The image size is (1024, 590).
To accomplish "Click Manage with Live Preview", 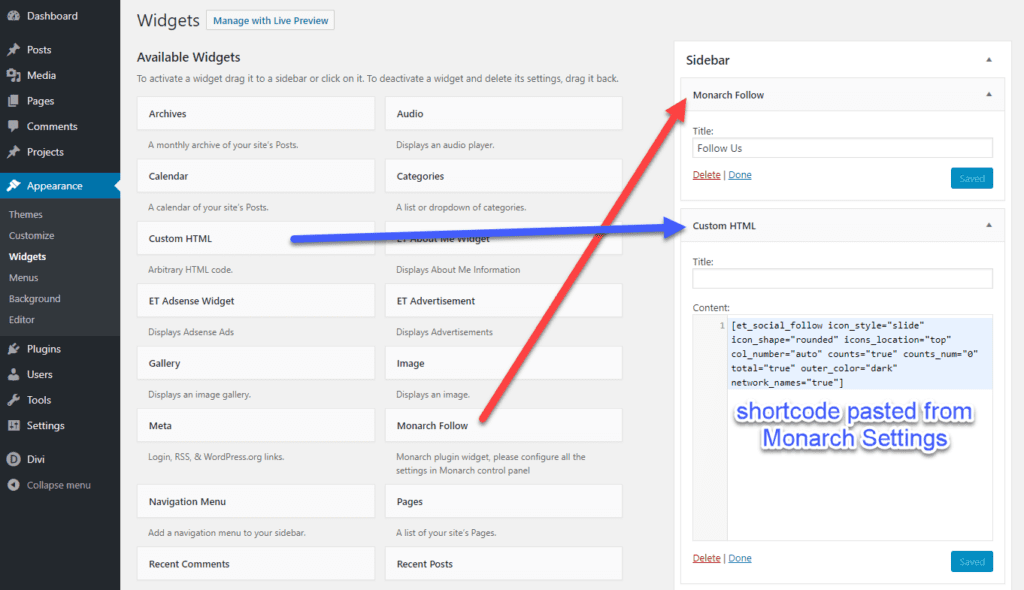I will 270,20.
